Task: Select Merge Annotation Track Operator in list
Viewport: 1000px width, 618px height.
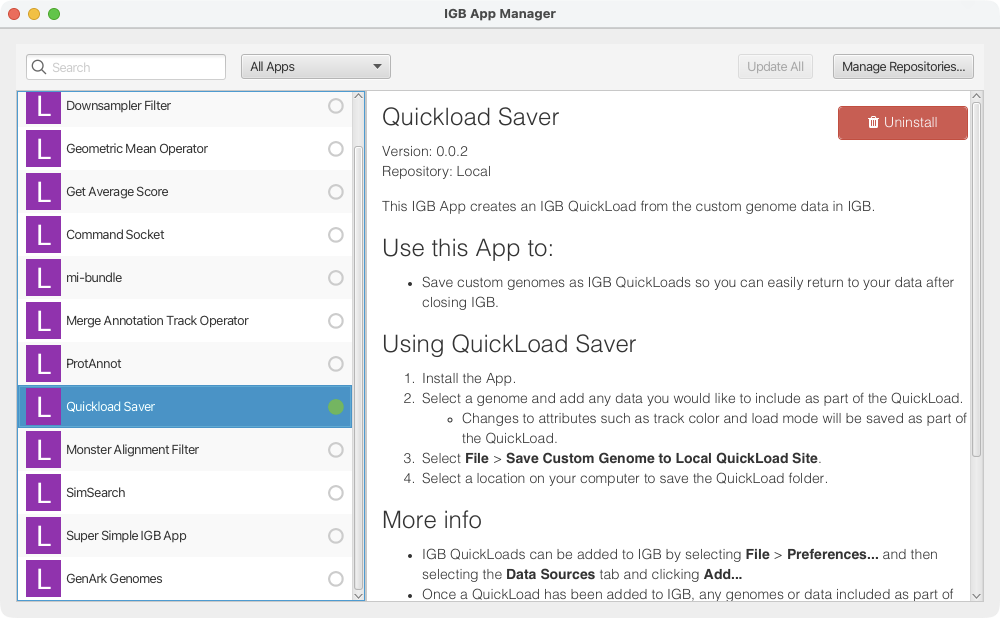Action: (157, 321)
